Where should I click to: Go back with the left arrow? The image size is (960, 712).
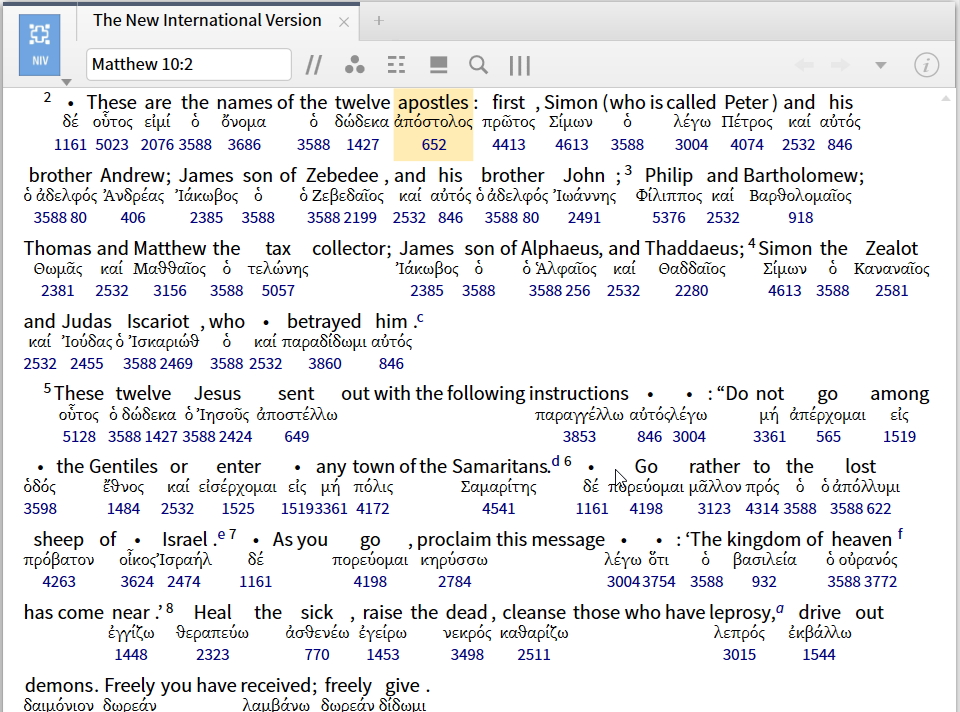[x=804, y=65]
